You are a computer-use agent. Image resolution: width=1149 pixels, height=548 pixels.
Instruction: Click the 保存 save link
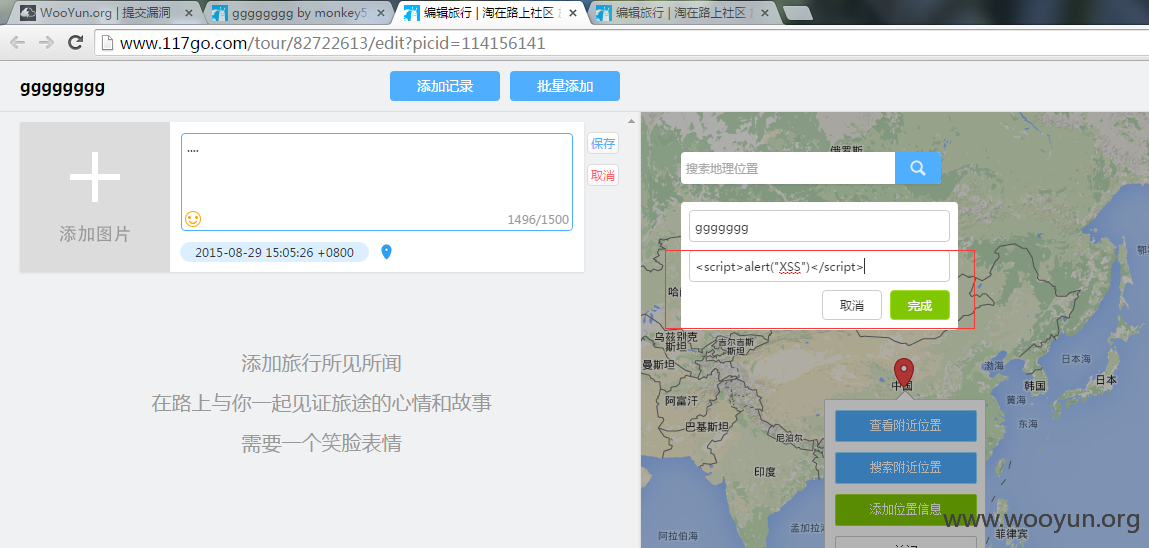click(603, 144)
